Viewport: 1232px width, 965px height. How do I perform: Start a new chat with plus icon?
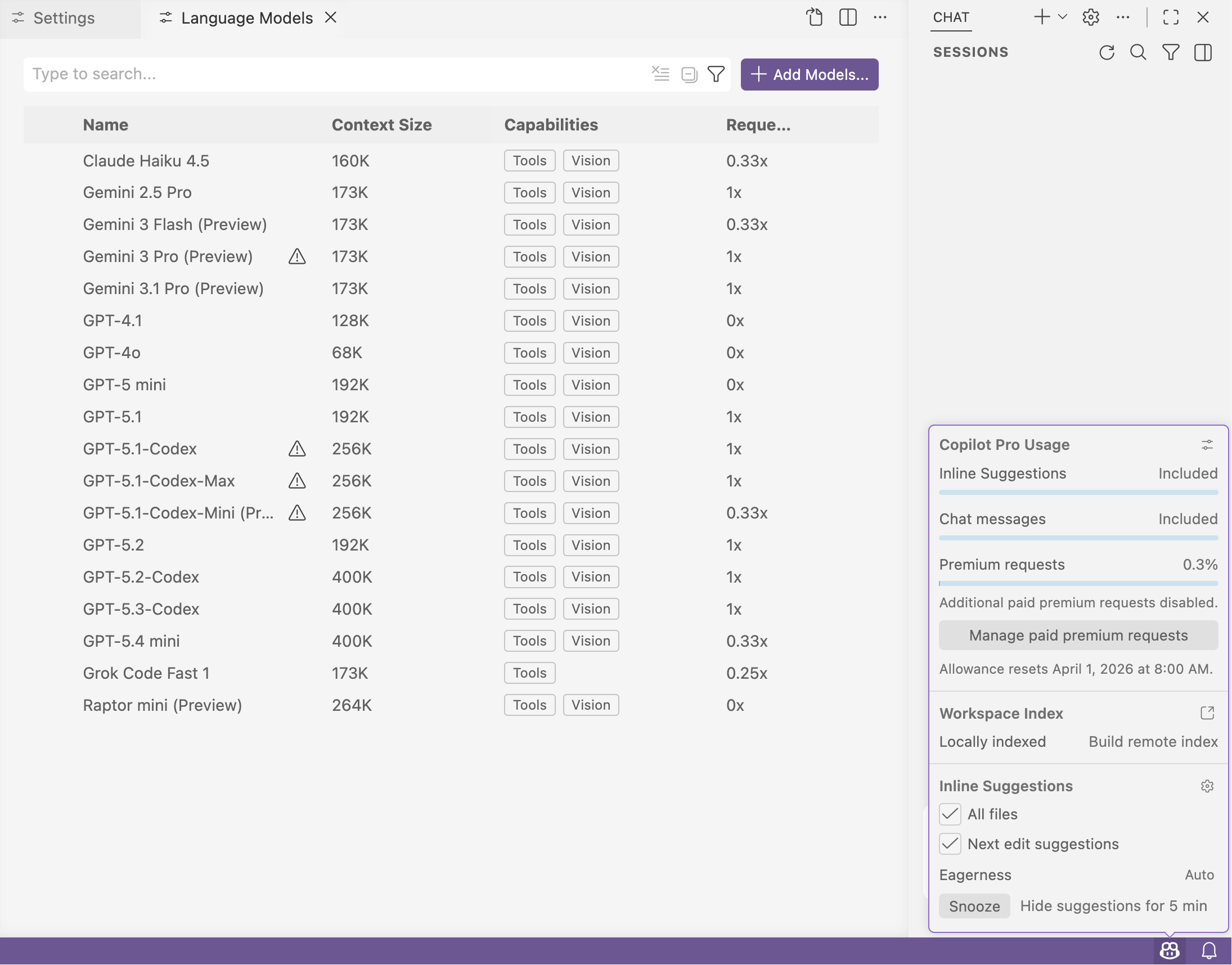(x=1041, y=17)
